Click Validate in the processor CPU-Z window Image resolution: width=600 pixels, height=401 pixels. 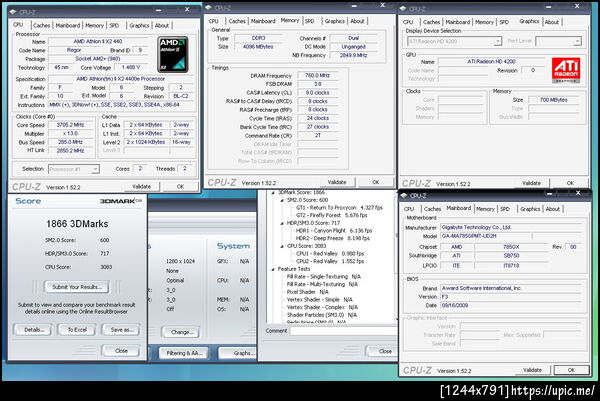click(141, 186)
